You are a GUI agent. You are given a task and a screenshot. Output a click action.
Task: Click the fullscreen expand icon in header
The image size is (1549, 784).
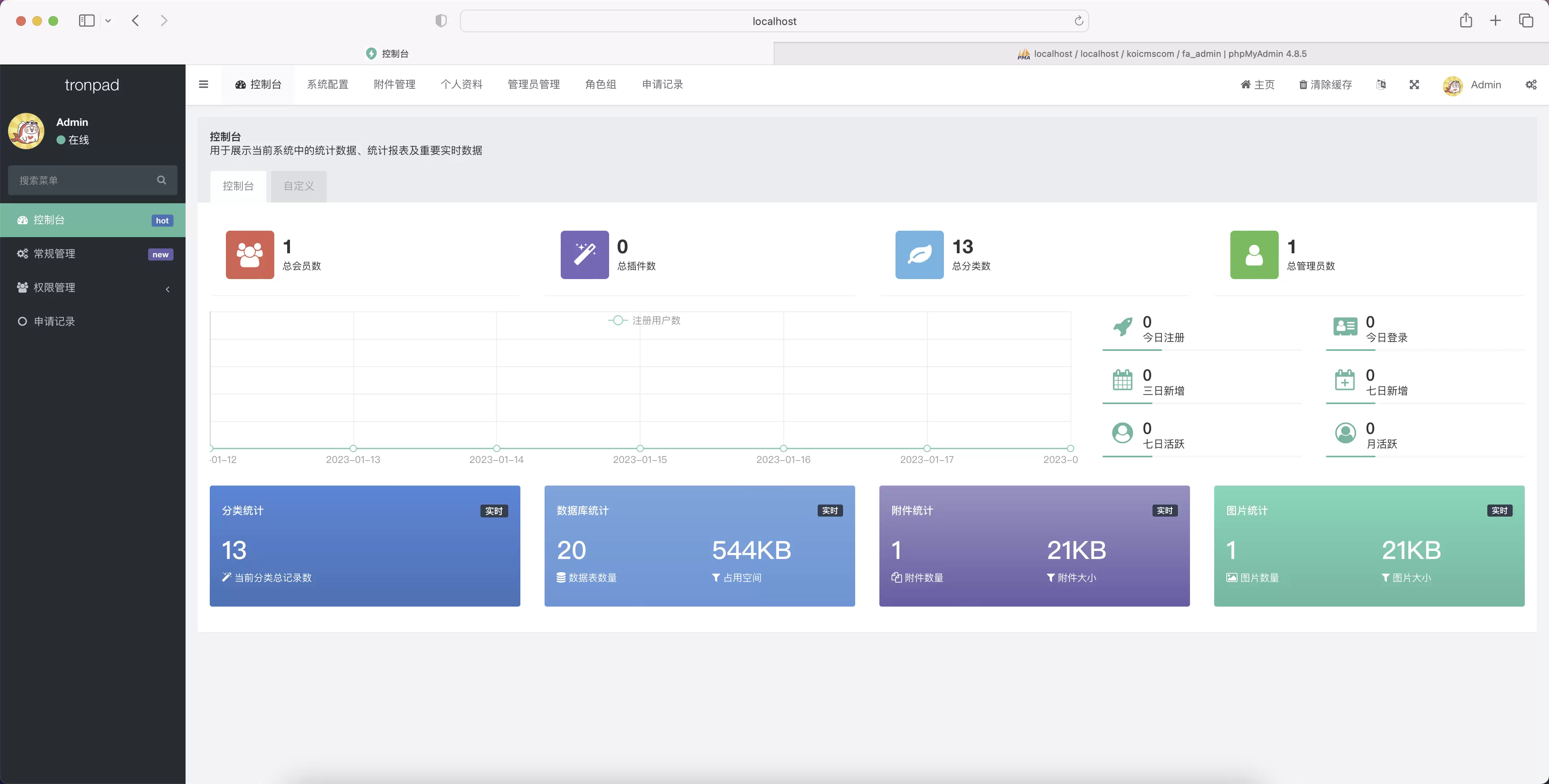coord(1414,85)
